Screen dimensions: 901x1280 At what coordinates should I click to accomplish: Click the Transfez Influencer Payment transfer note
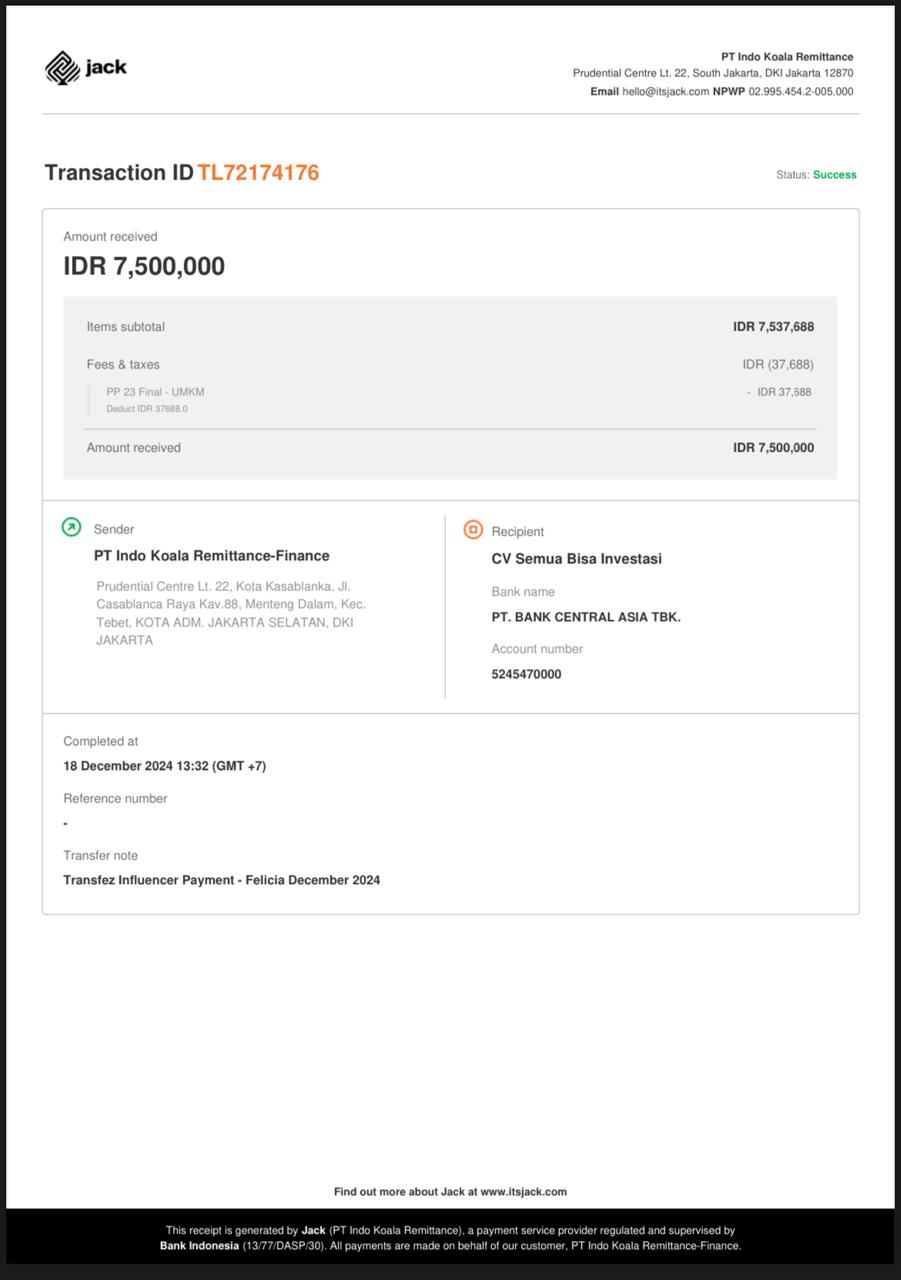[221, 880]
